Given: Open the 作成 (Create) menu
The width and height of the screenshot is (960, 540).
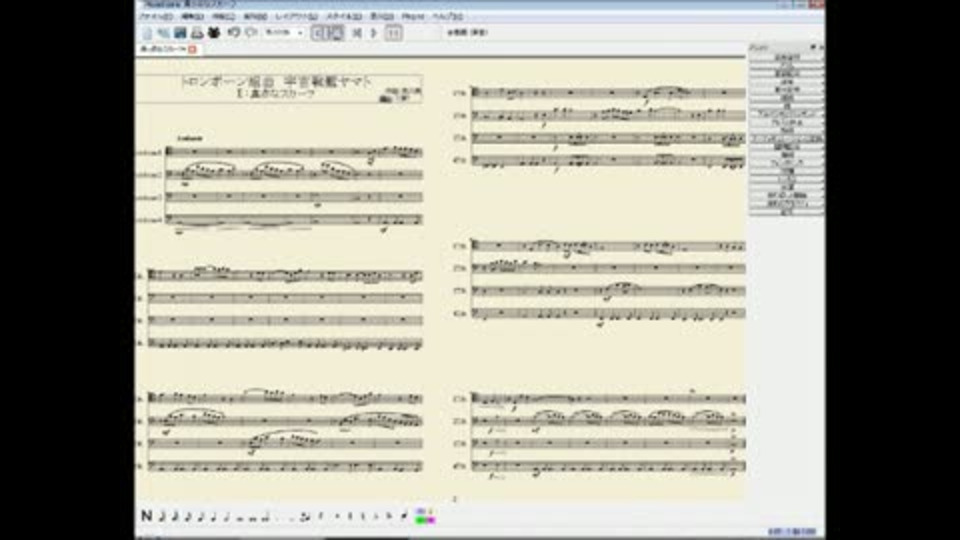Looking at the screenshot, I should coord(223,17).
